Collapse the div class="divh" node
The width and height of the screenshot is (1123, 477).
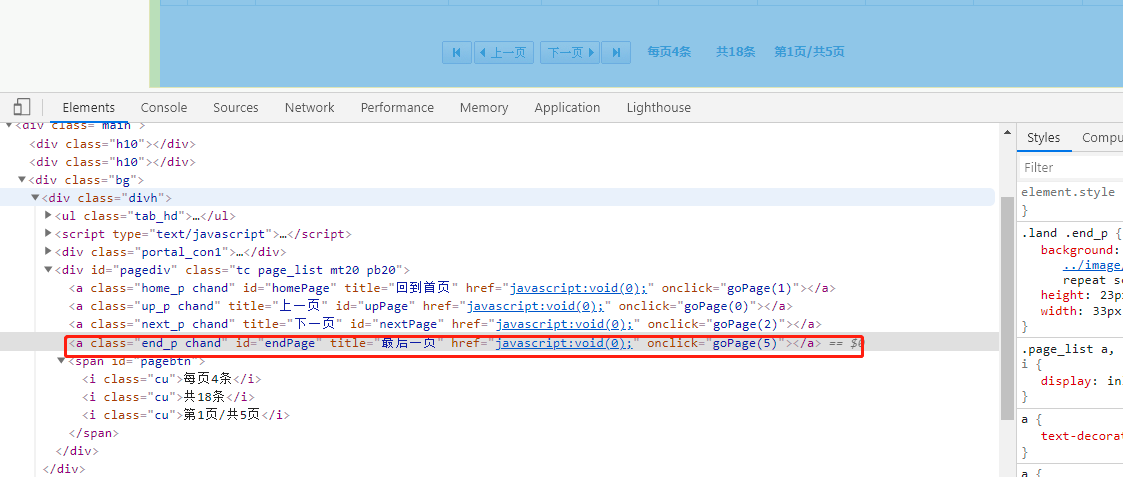34,198
